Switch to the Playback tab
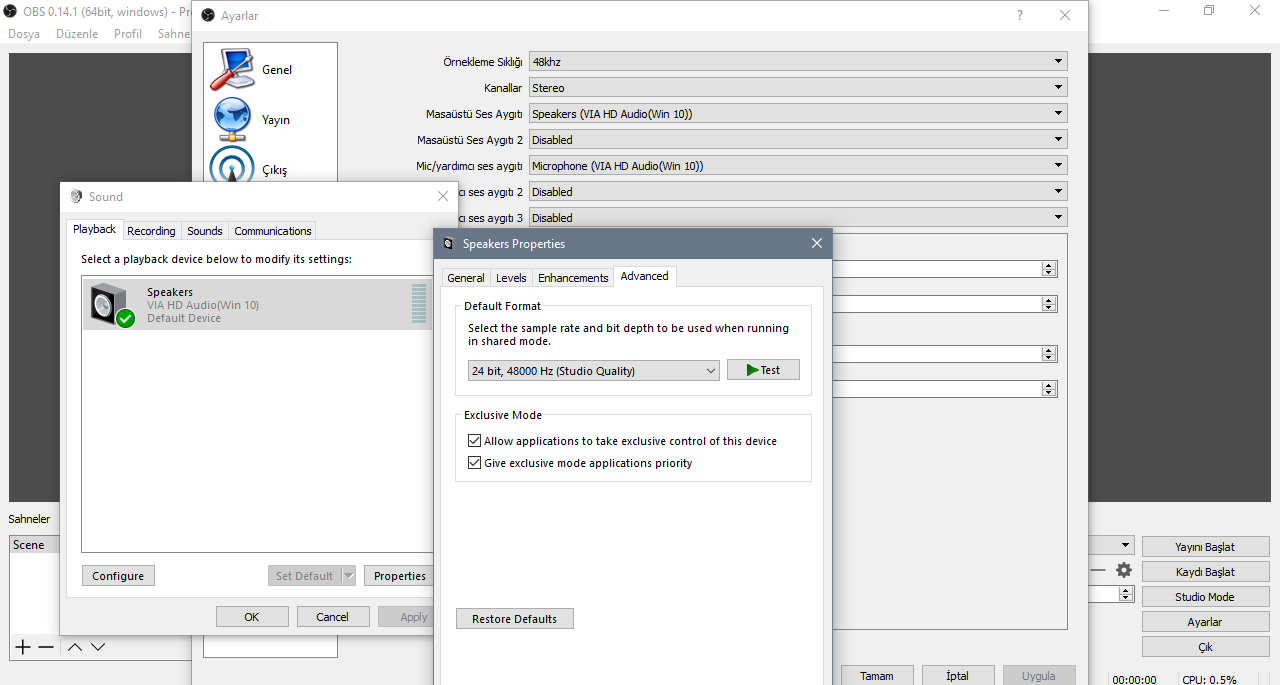Viewport: 1280px width, 685px height. [94, 229]
